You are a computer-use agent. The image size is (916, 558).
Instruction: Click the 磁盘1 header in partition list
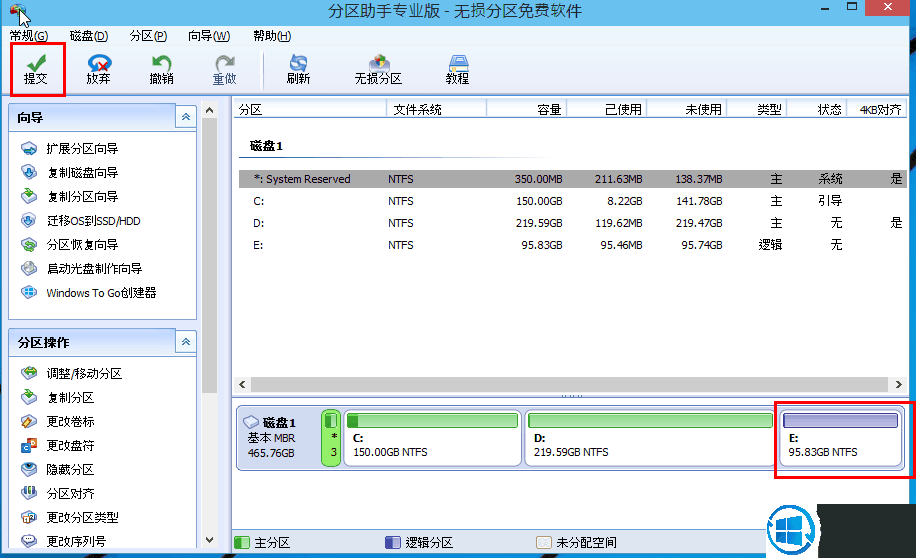coord(266,146)
